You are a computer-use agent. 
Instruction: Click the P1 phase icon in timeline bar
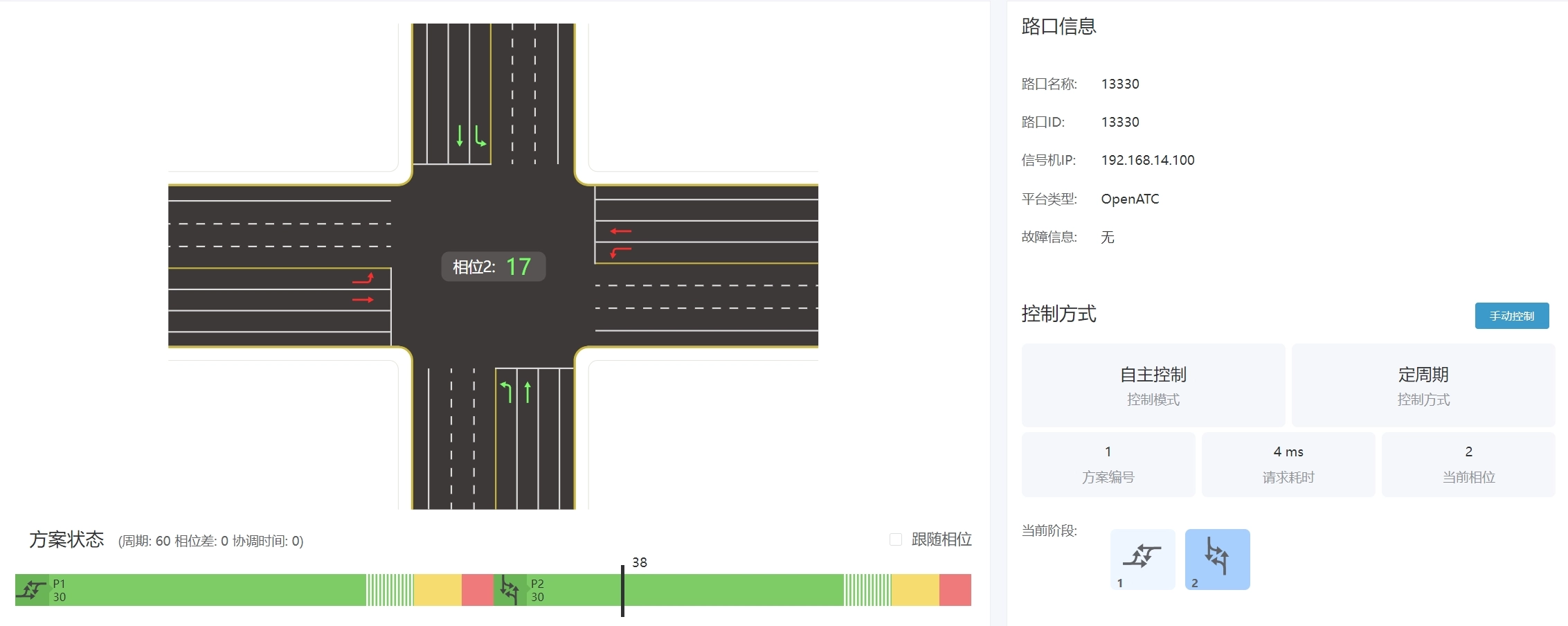pyautogui.click(x=32, y=590)
